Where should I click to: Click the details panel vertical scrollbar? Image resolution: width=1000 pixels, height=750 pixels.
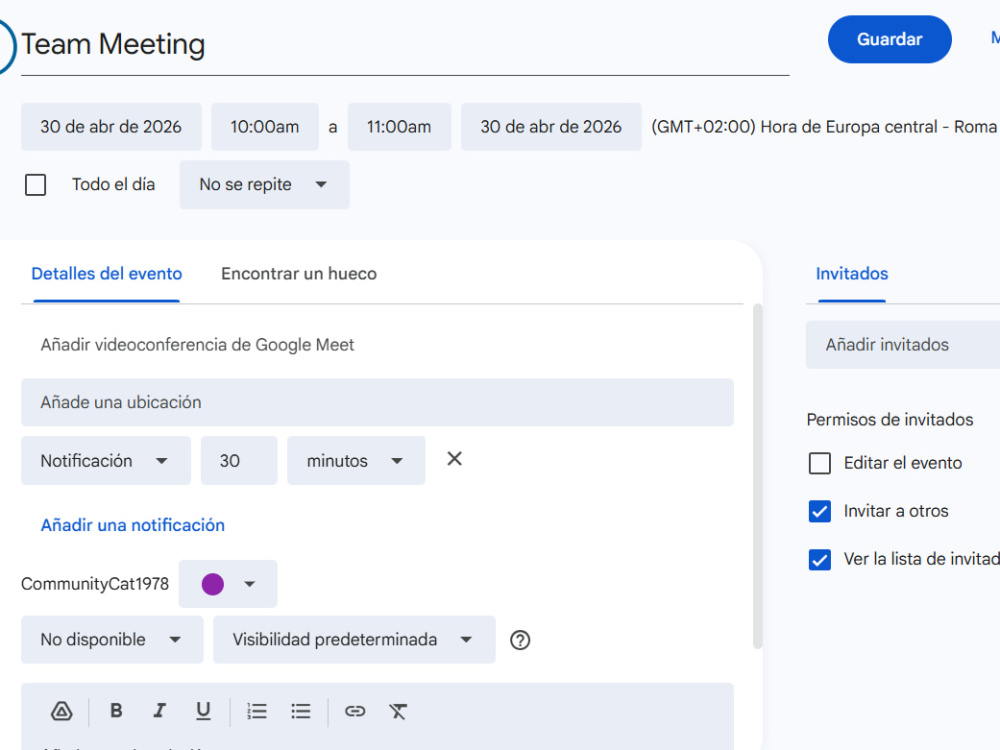758,476
